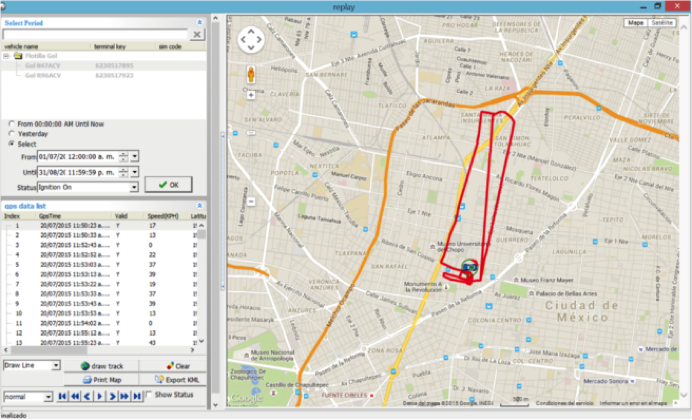Open the Status Ignition On dropdown
The width and height of the screenshot is (692, 420).
pos(134,188)
